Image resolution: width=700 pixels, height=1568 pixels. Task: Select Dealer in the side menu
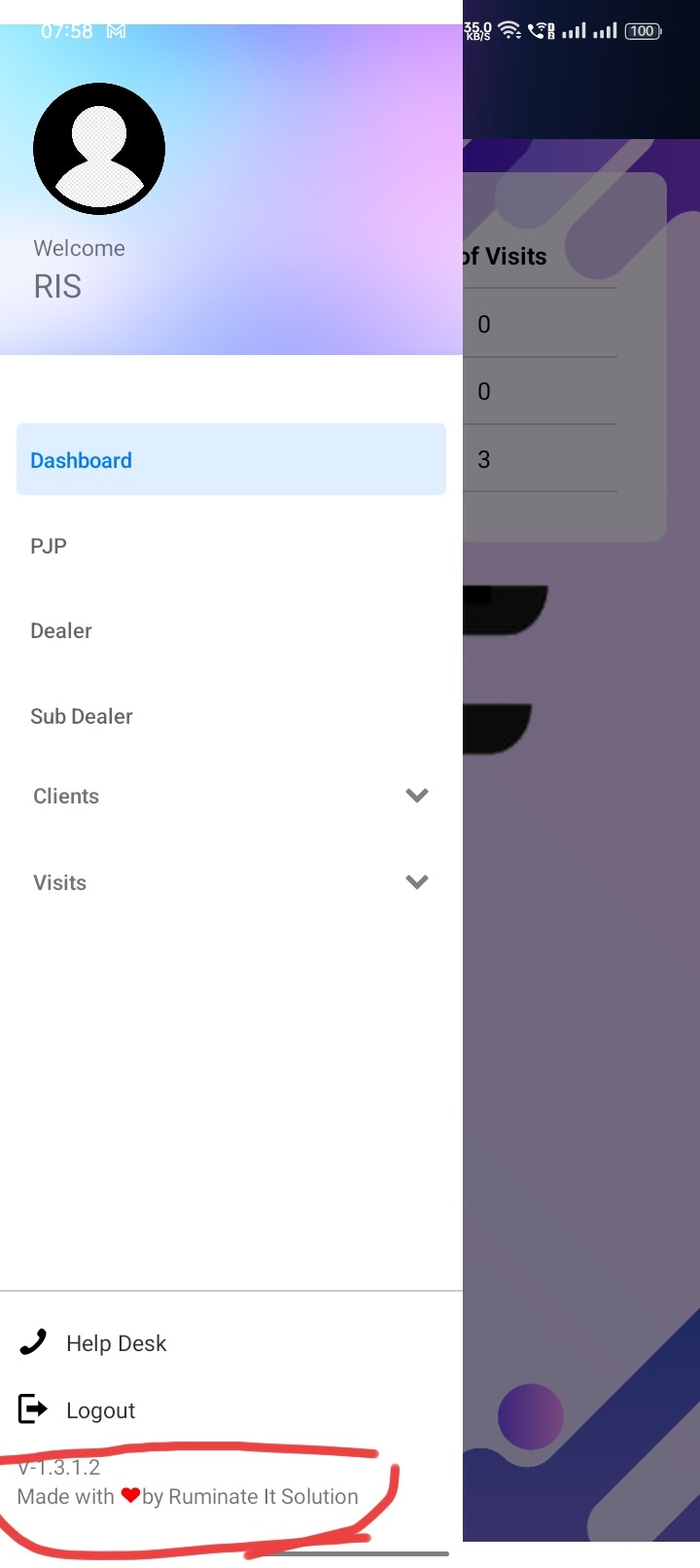[61, 630]
